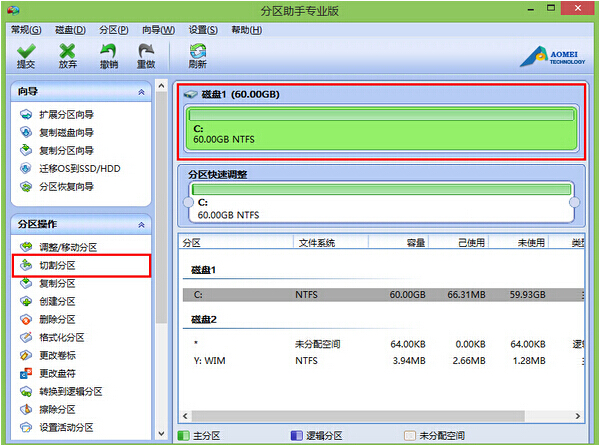Open the 帮助(H) menu

247,30
